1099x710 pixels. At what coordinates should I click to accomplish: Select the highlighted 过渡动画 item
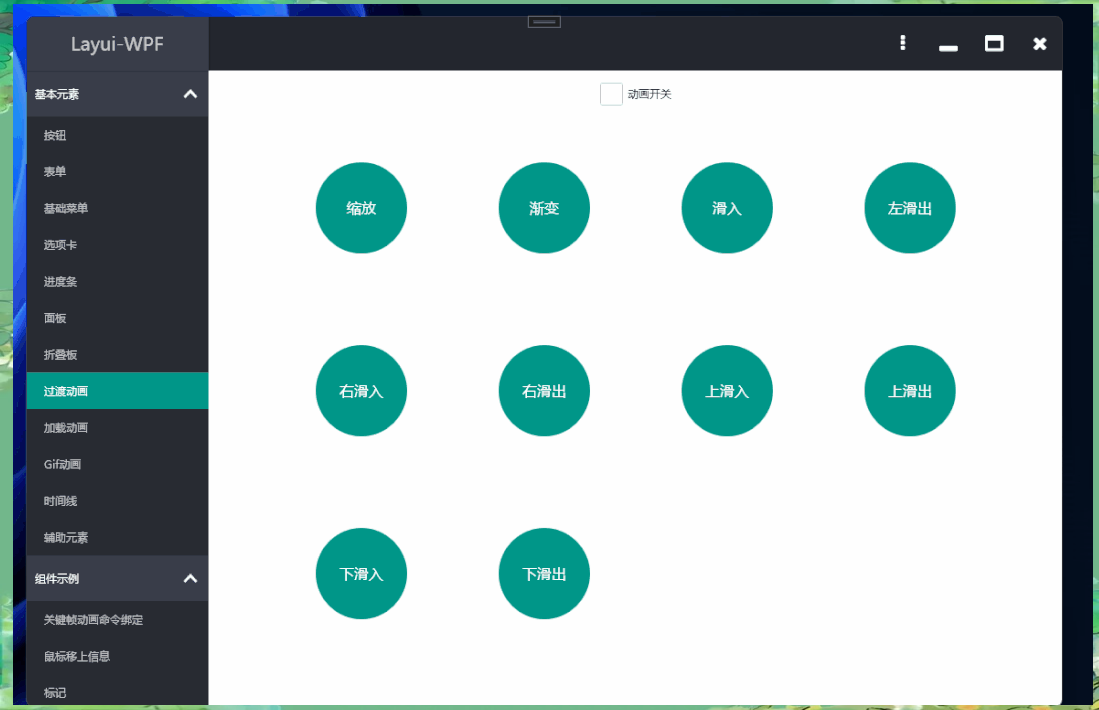click(x=118, y=391)
